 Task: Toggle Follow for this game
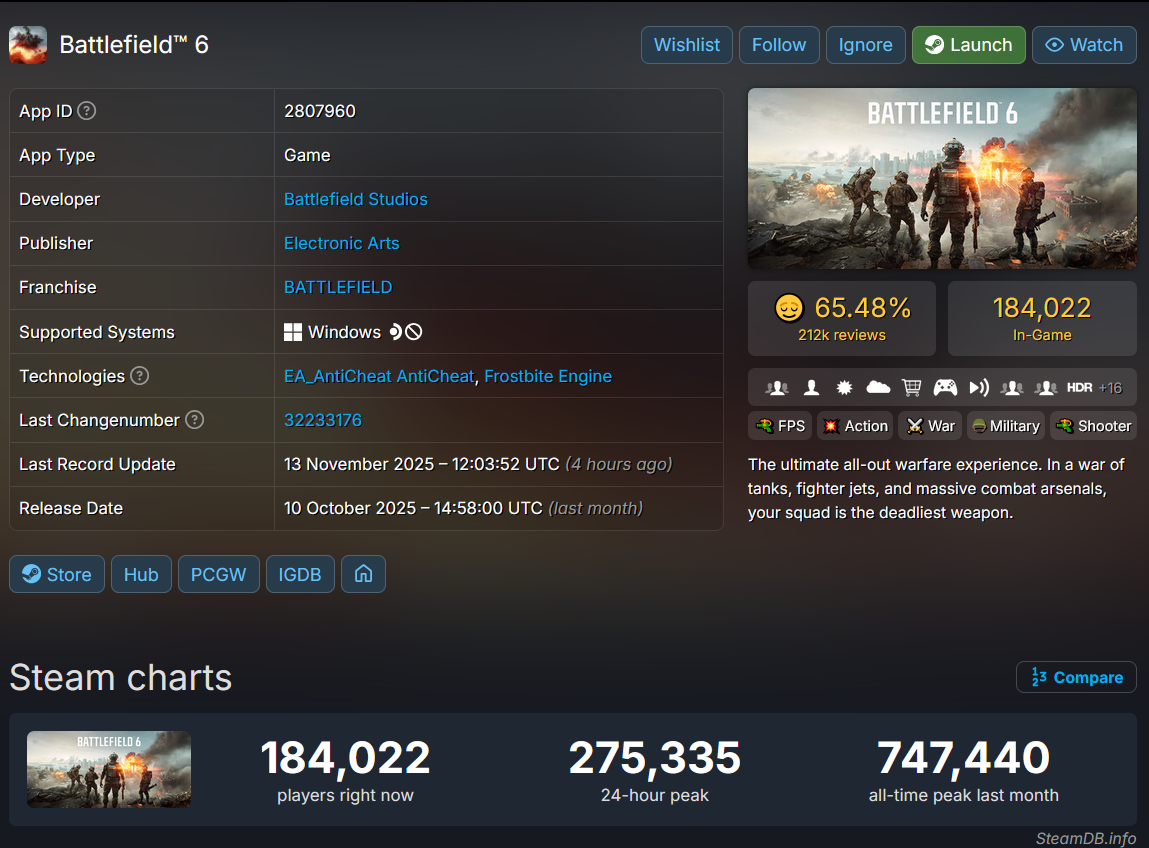tap(778, 45)
